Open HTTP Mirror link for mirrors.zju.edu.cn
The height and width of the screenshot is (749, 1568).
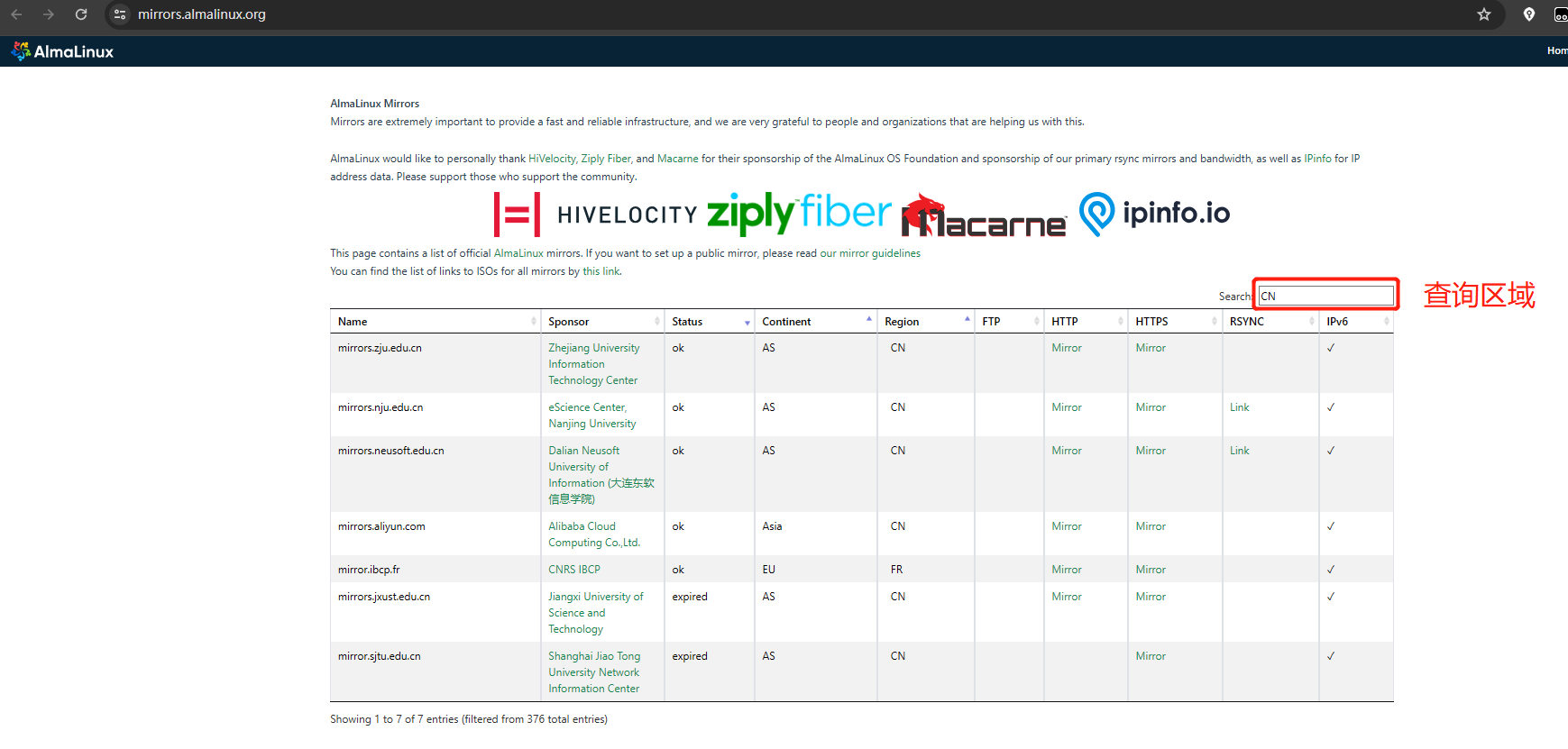pyautogui.click(x=1067, y=348)
